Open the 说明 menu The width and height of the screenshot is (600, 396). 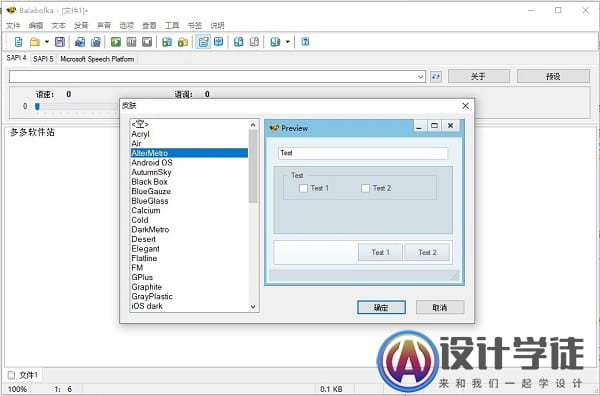217,25
